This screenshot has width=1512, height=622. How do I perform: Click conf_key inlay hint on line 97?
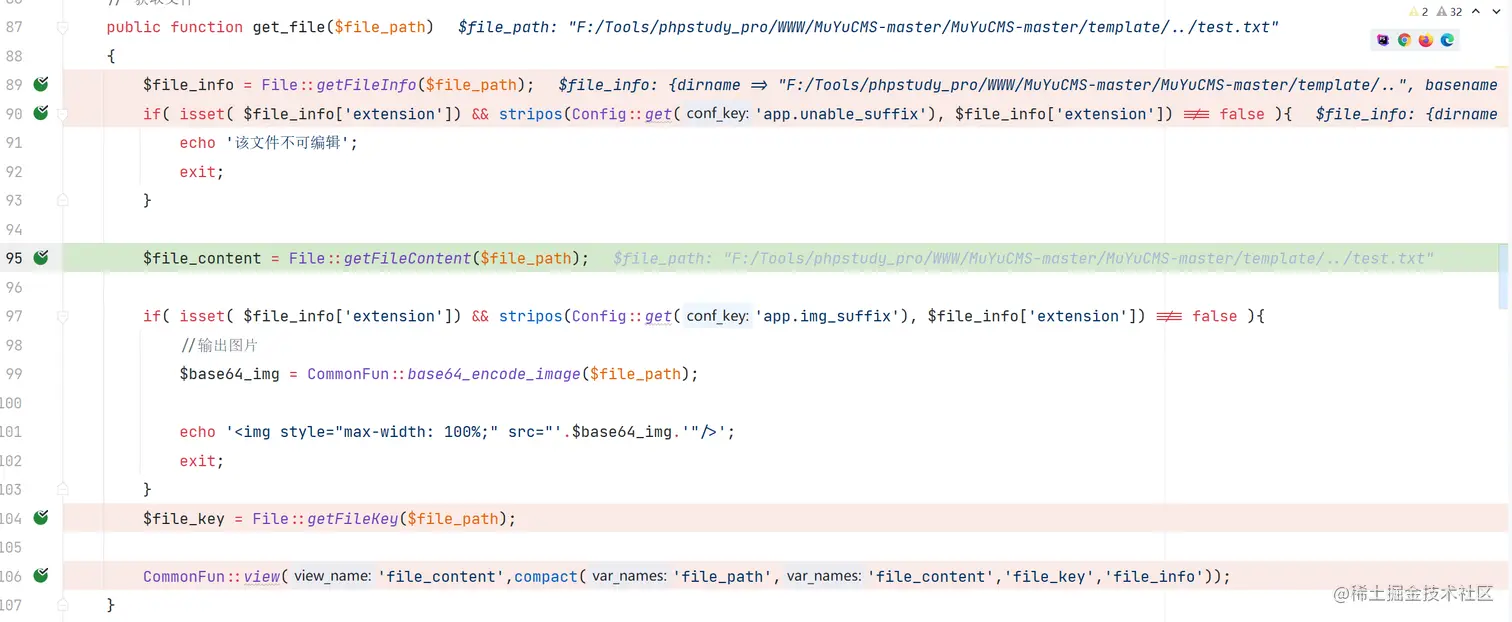(x=717, y=316)
